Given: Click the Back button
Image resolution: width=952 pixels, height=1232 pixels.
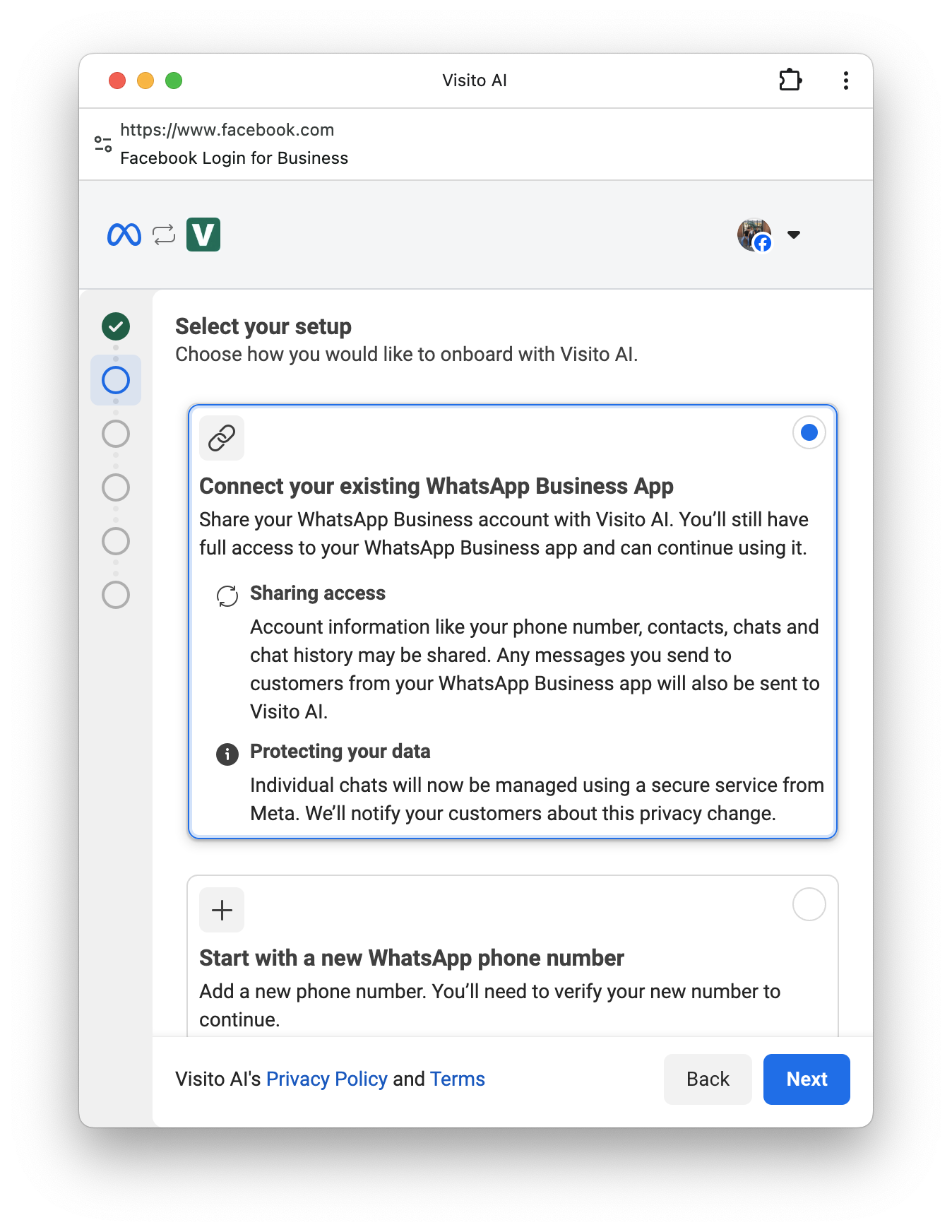Looking at the screenshot, I should point(708,1079).
